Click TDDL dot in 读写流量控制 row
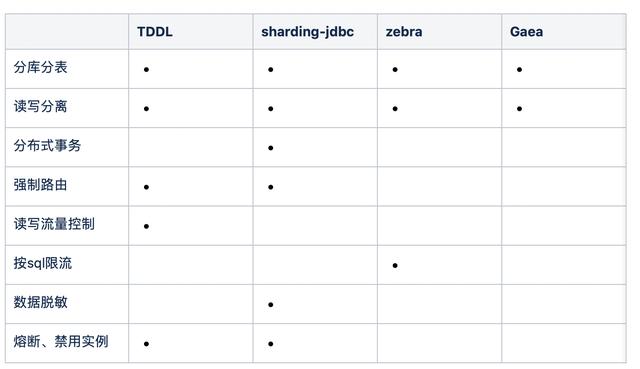Image resolution: width=640 pixels, height=369 pixels. click(x=146, y=227)
